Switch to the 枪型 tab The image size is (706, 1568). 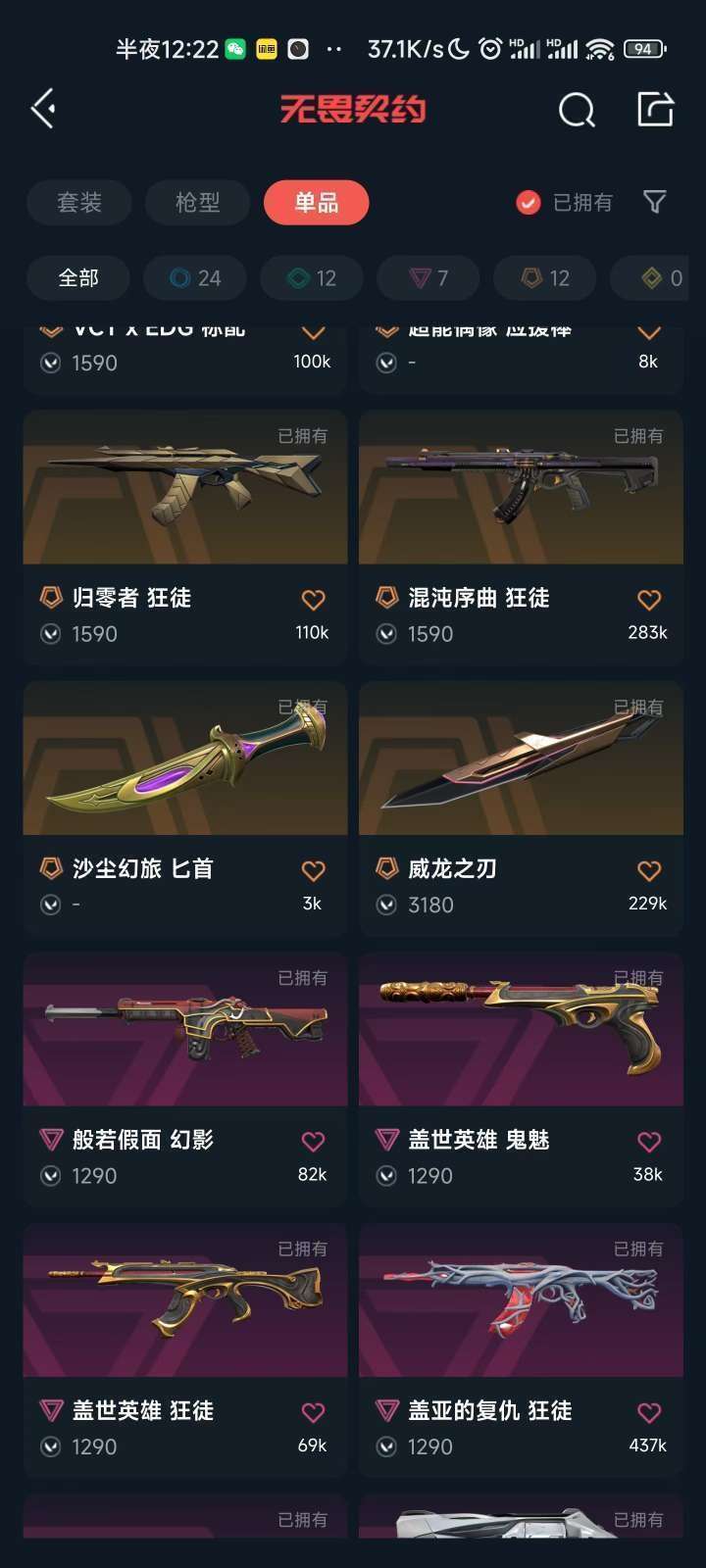click(x=198, y=203)
